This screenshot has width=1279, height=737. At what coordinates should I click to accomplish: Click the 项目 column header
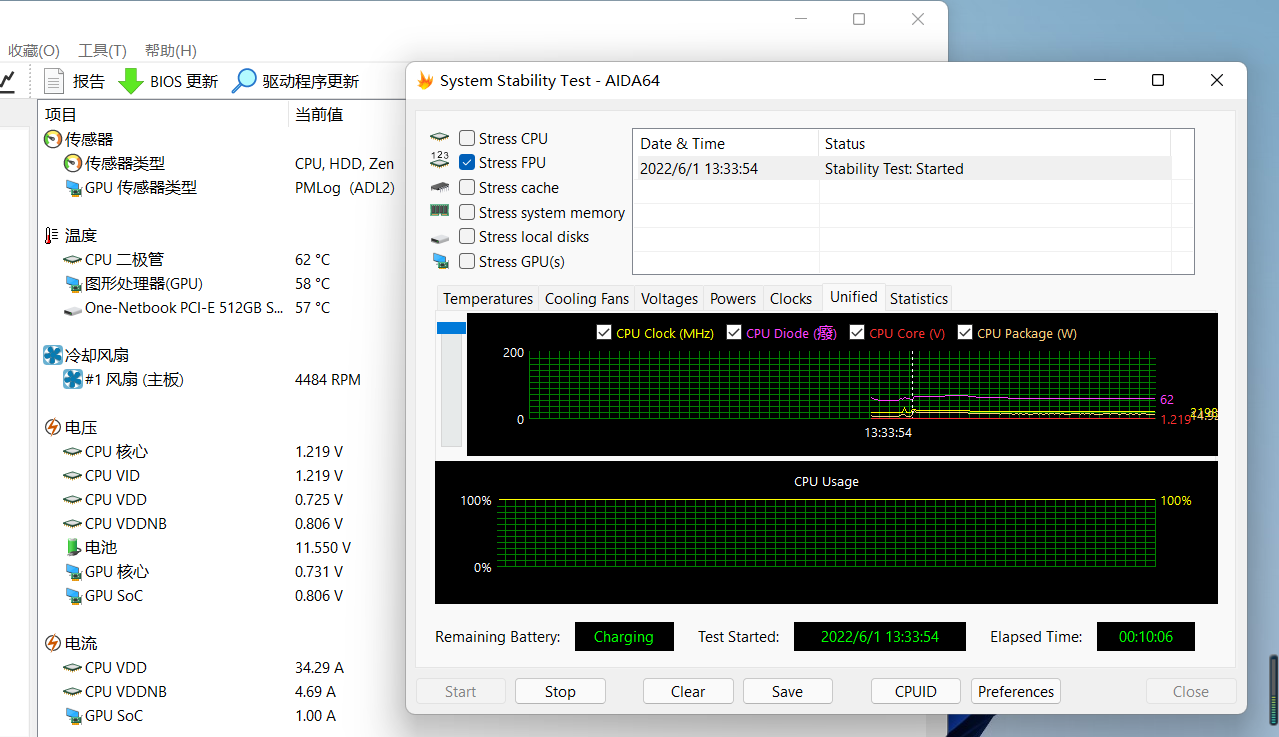coord(163,114)
